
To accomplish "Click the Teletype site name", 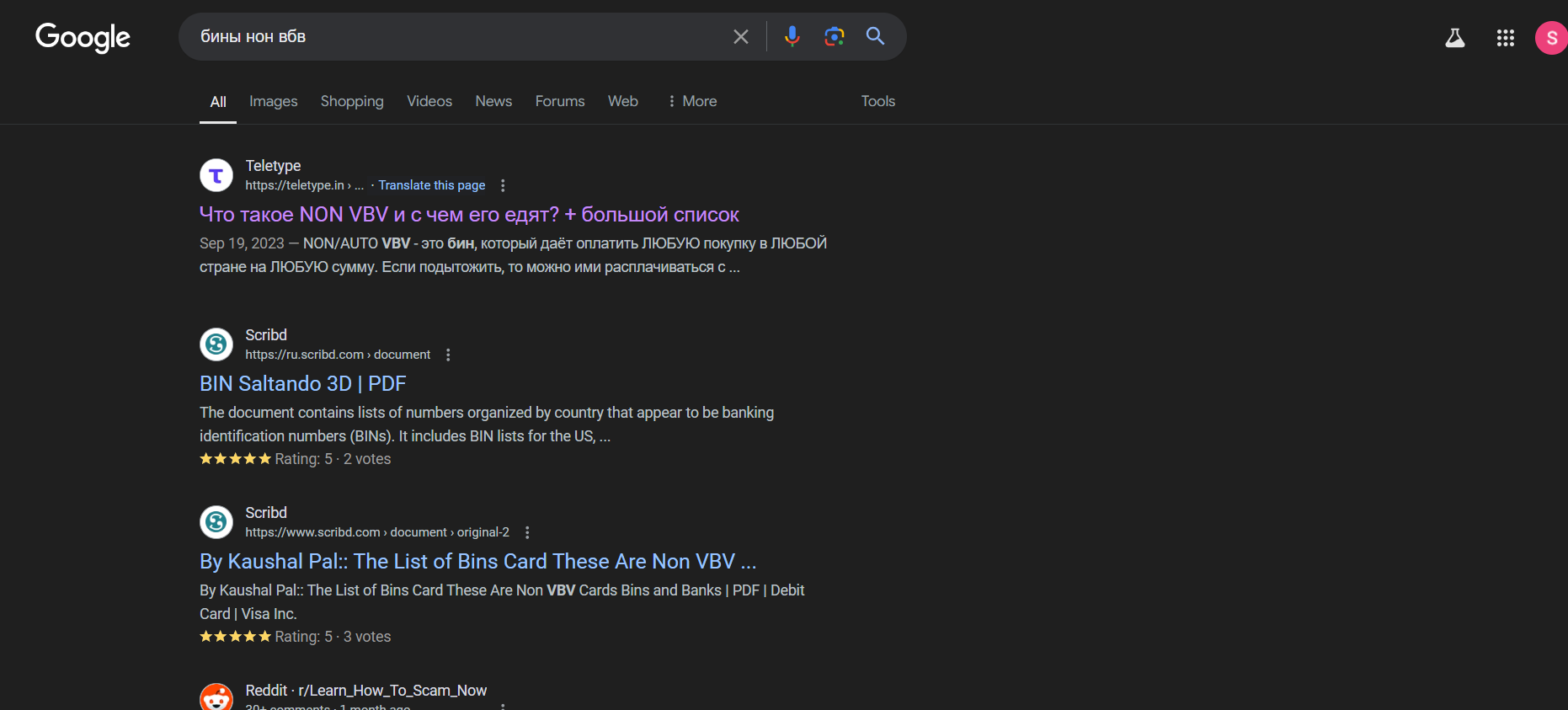I will 273,166.
